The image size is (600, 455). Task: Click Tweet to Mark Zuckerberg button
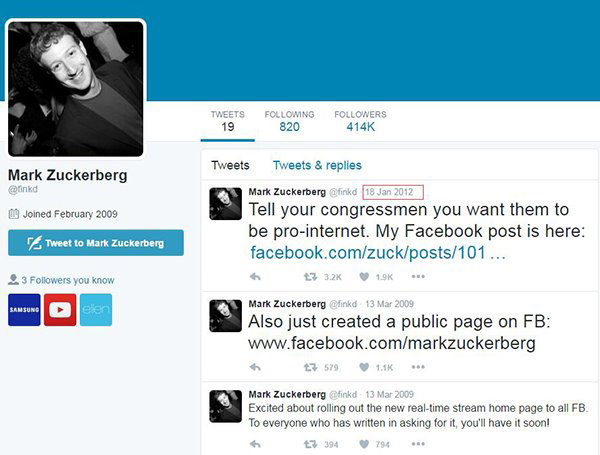tap(96, 243)
